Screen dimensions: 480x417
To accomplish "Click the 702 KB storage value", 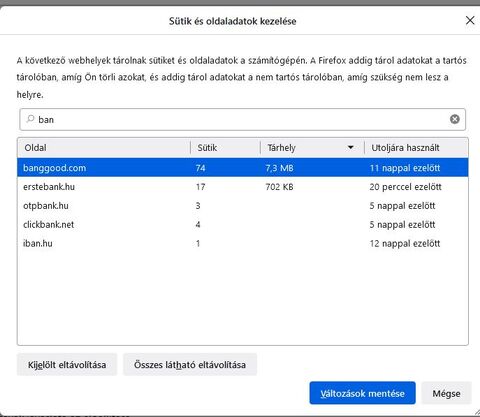I will [x=279, y=187].
